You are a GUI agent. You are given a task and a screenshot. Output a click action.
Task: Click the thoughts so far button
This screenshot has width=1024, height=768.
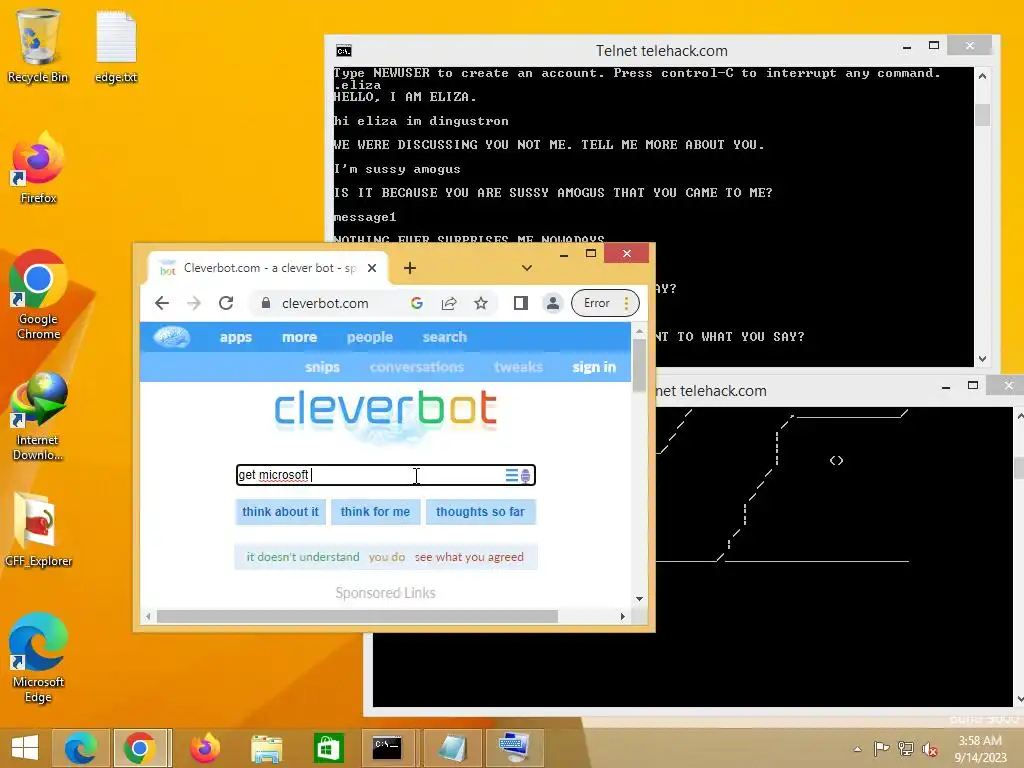[x=481, y=512]
